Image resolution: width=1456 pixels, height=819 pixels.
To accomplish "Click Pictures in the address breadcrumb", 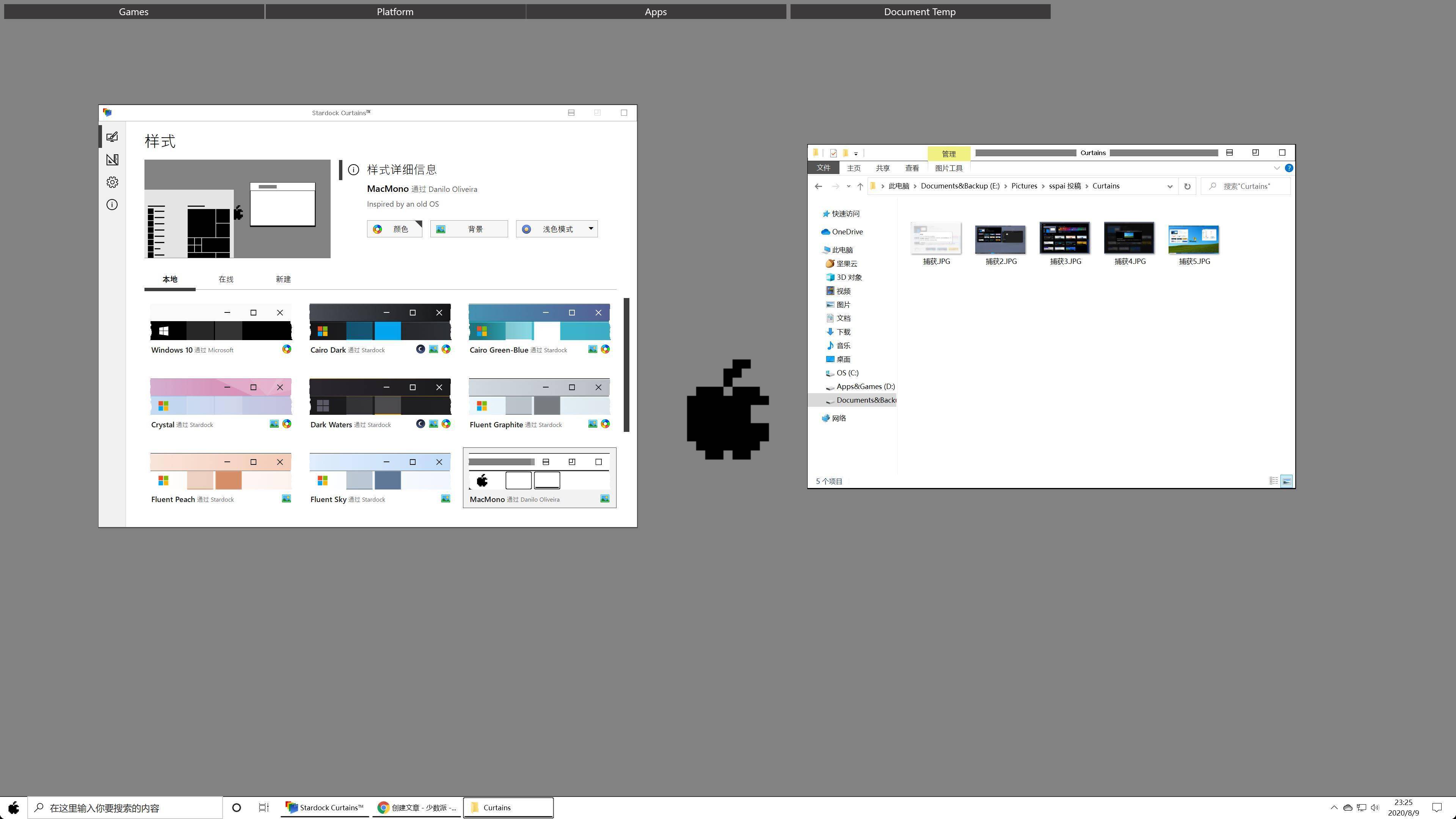I will [x=1024, y=186].
